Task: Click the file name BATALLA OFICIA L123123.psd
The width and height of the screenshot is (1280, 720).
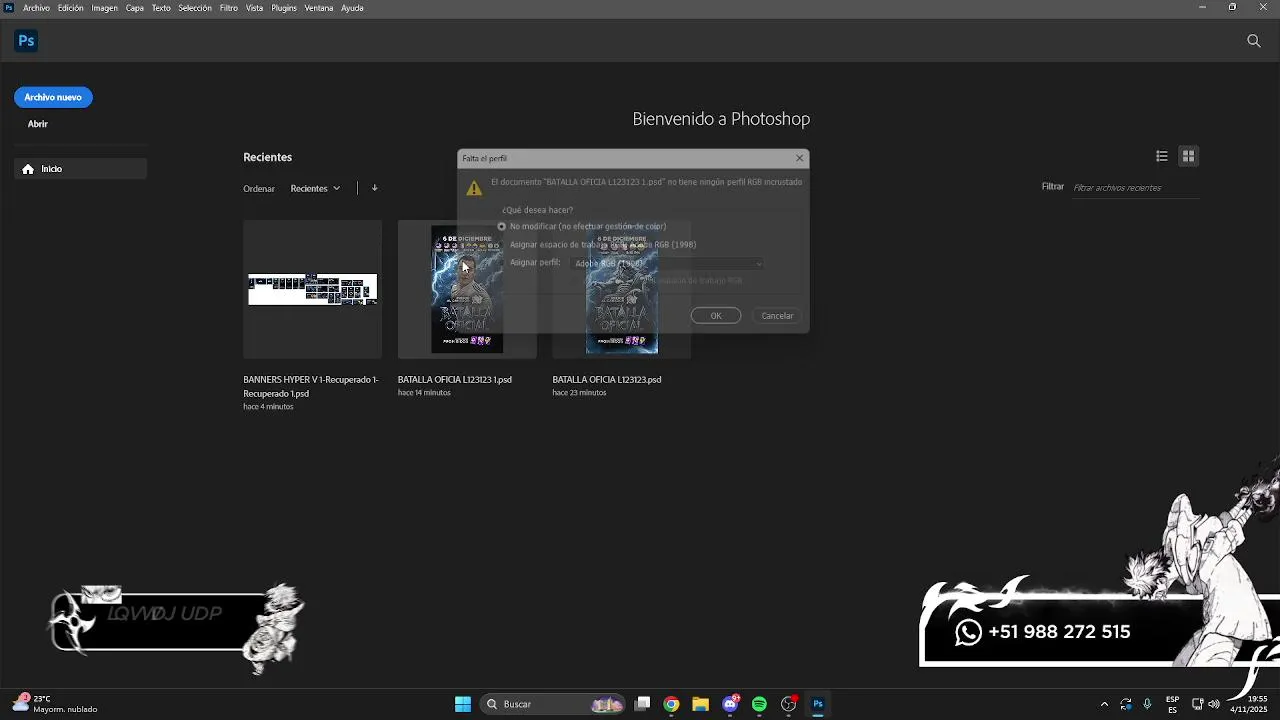Action: (607, 380)
